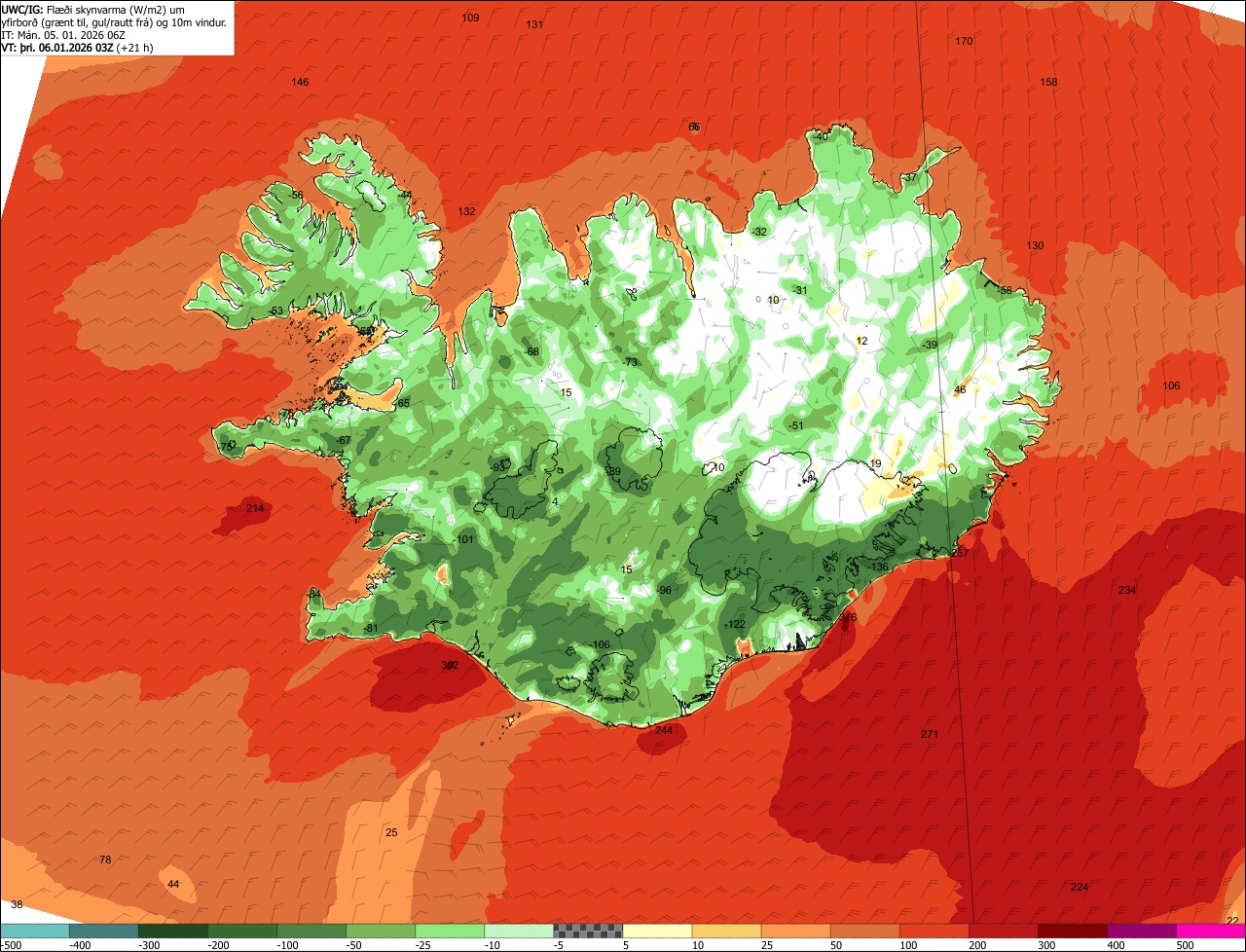Click the -25 to -10 light green swatch

[x=450, y=931]
